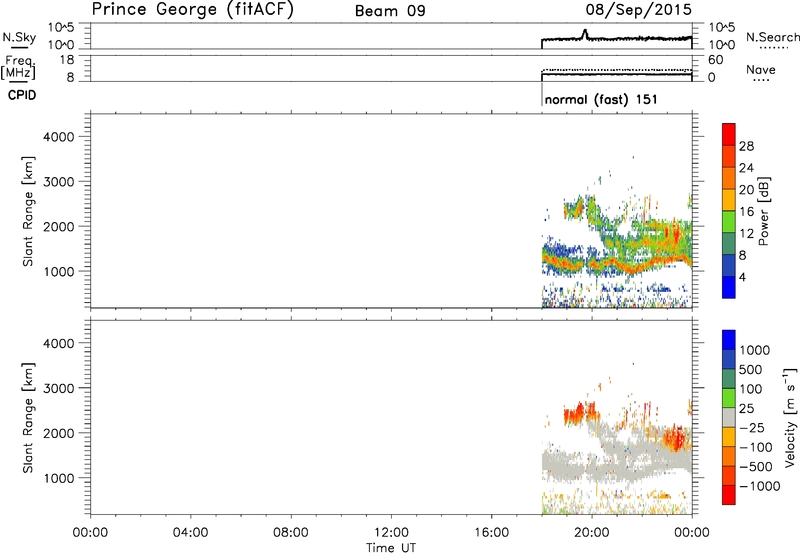
Task: Click the "Prince George (fitACF)" plot title
Action: click(x=193, y=9)
